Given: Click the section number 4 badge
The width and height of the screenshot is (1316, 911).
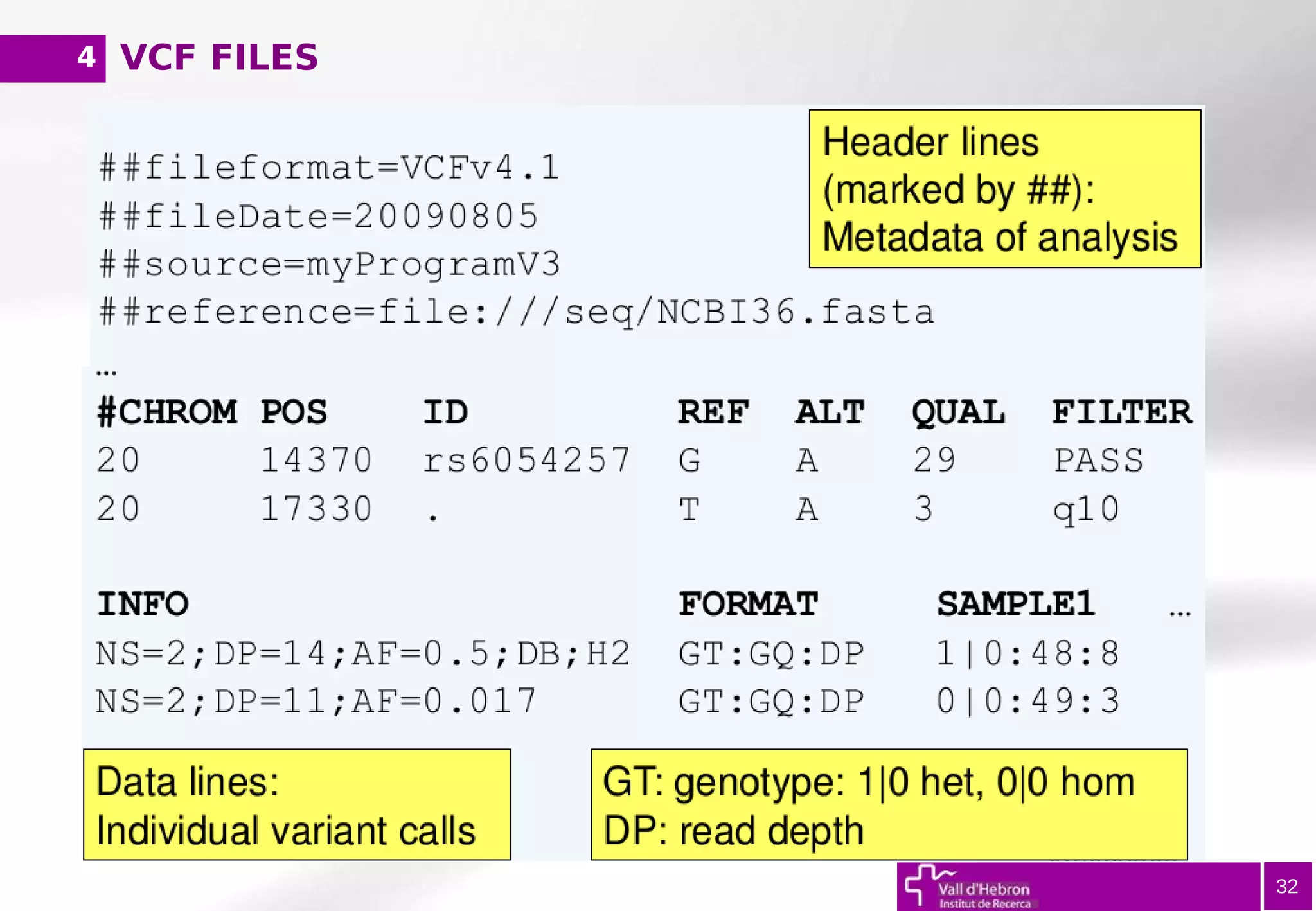Looking at the screenshot, I should [53, 58].
